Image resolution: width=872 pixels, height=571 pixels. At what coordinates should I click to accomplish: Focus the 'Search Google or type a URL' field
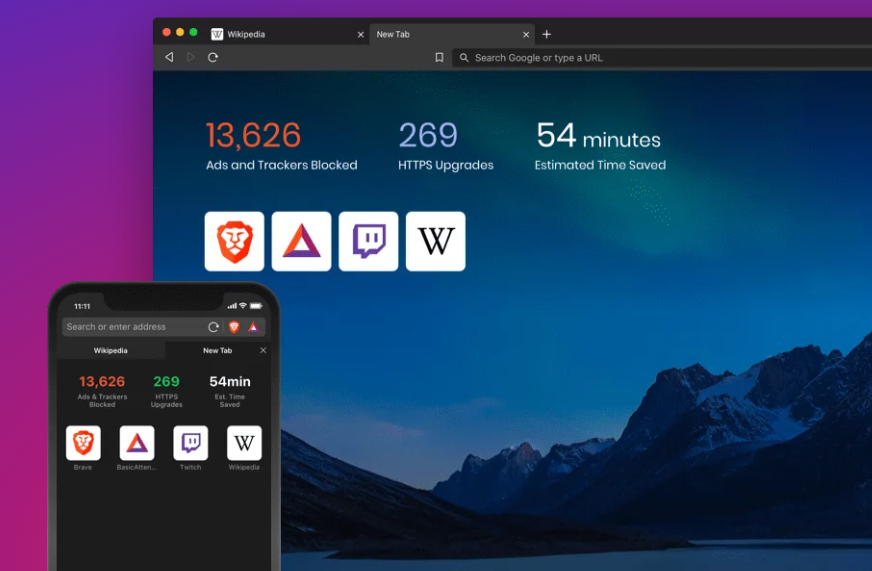pos(662,57)
